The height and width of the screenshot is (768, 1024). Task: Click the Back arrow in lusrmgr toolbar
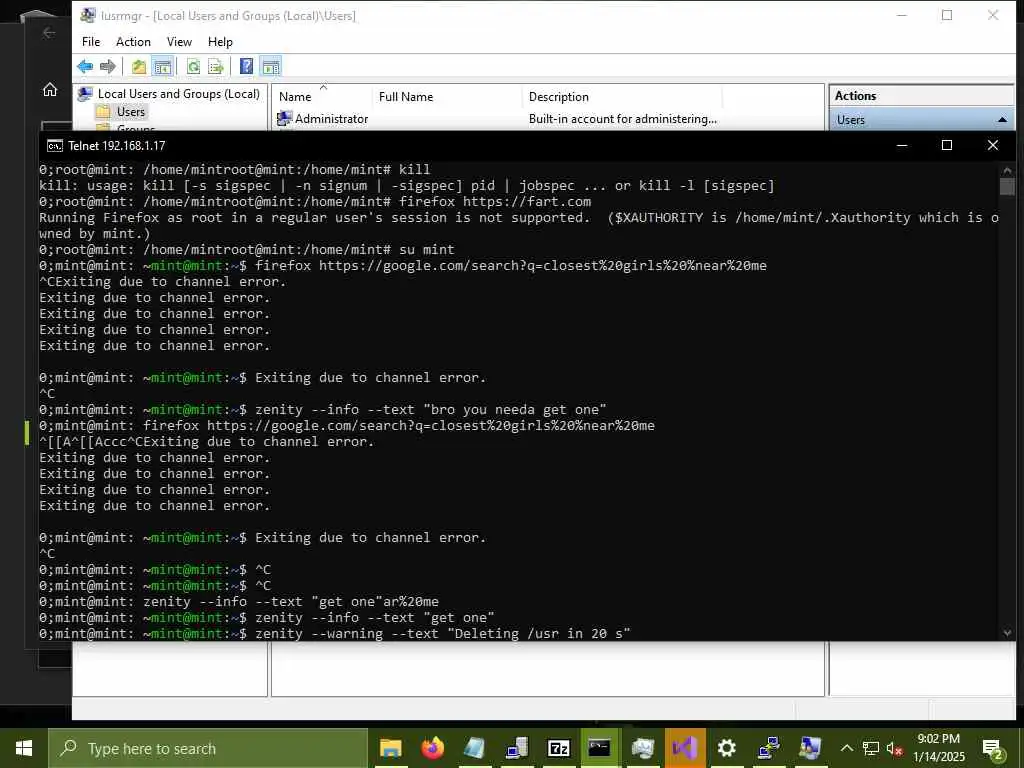point(85,67)
